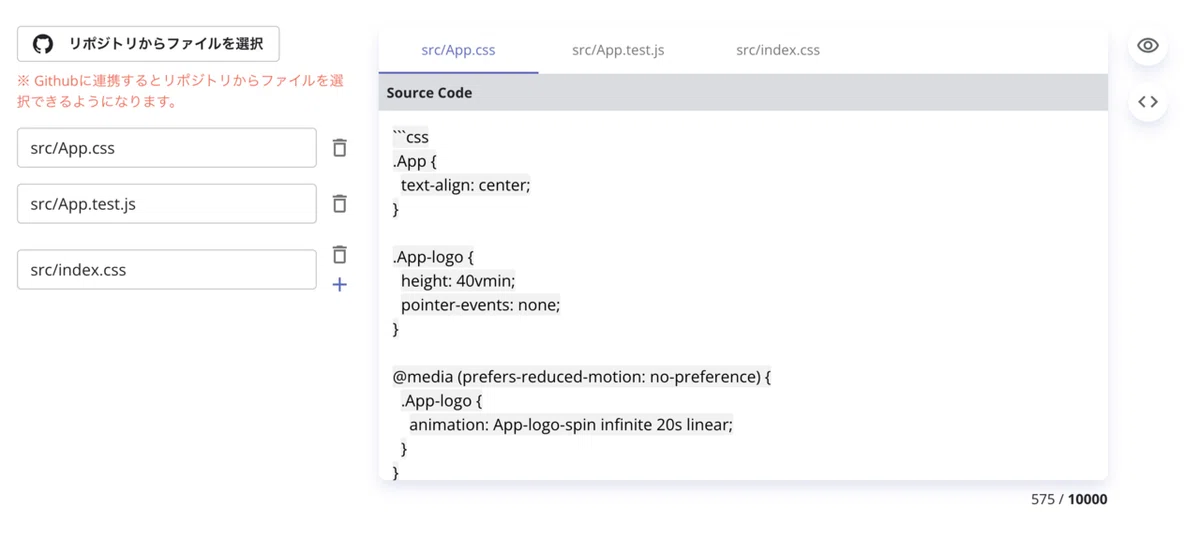Click the .App { selector line
This screenshot has width=1200, height=537.
(x=415, y=161)
